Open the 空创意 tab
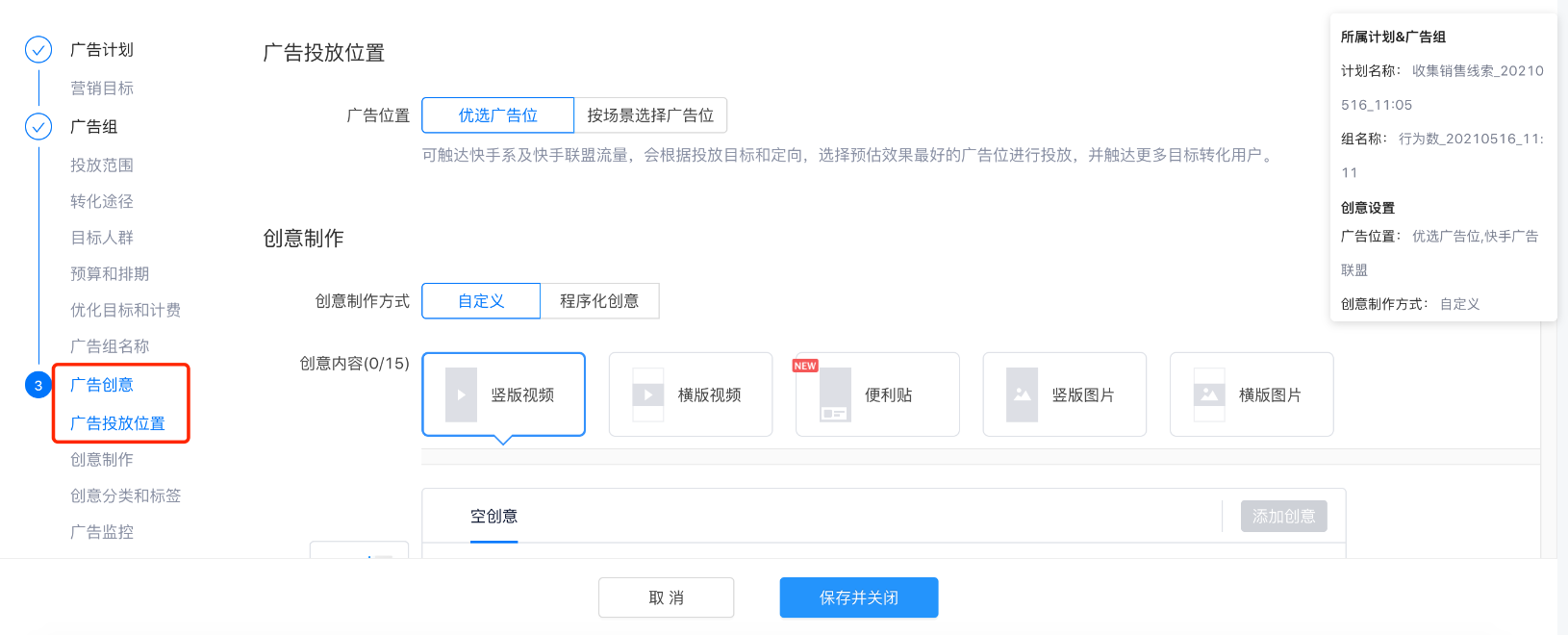1568x635 pixels. click(494, 517)
